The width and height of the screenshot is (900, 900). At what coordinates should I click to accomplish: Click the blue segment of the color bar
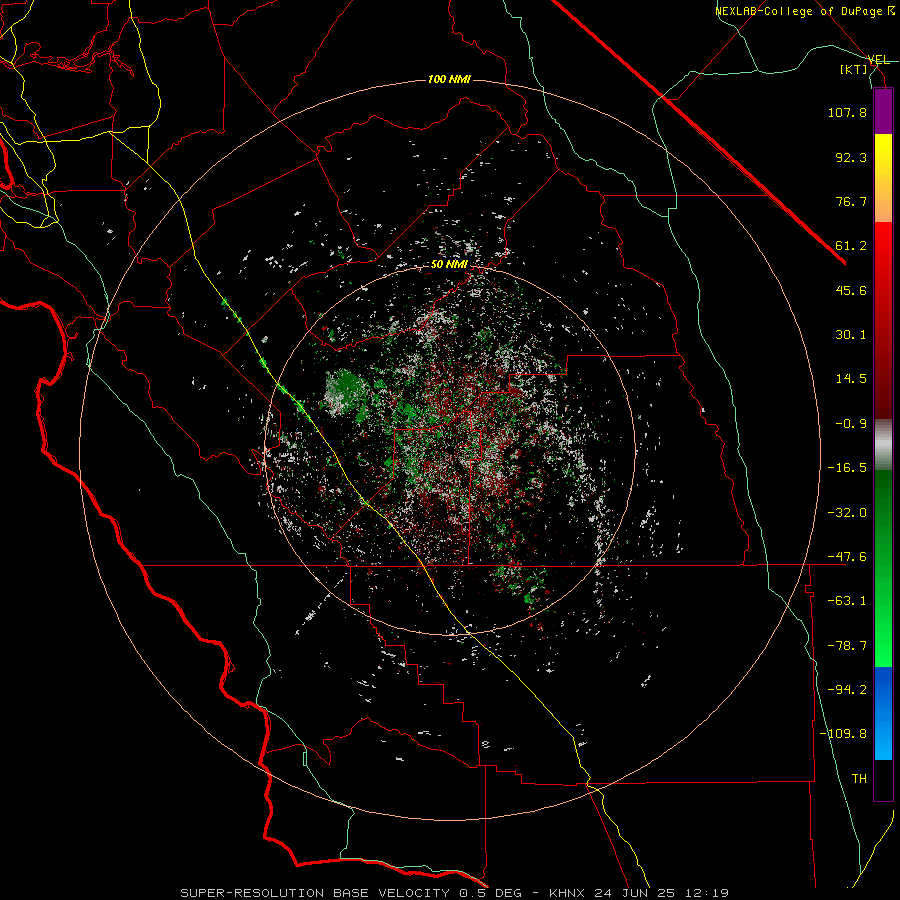coord(883,713)
